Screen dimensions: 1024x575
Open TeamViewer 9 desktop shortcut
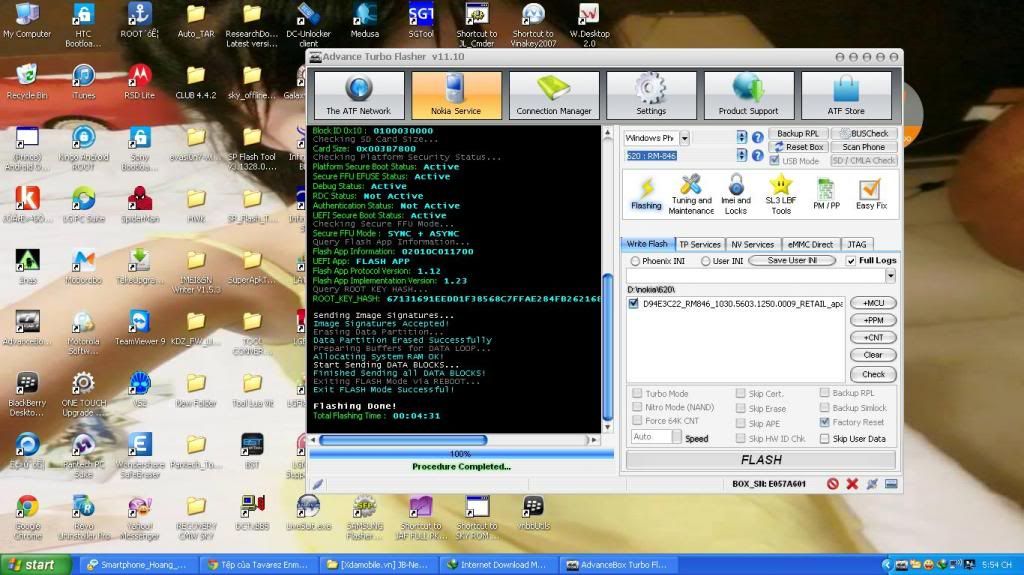click(140, 328)
